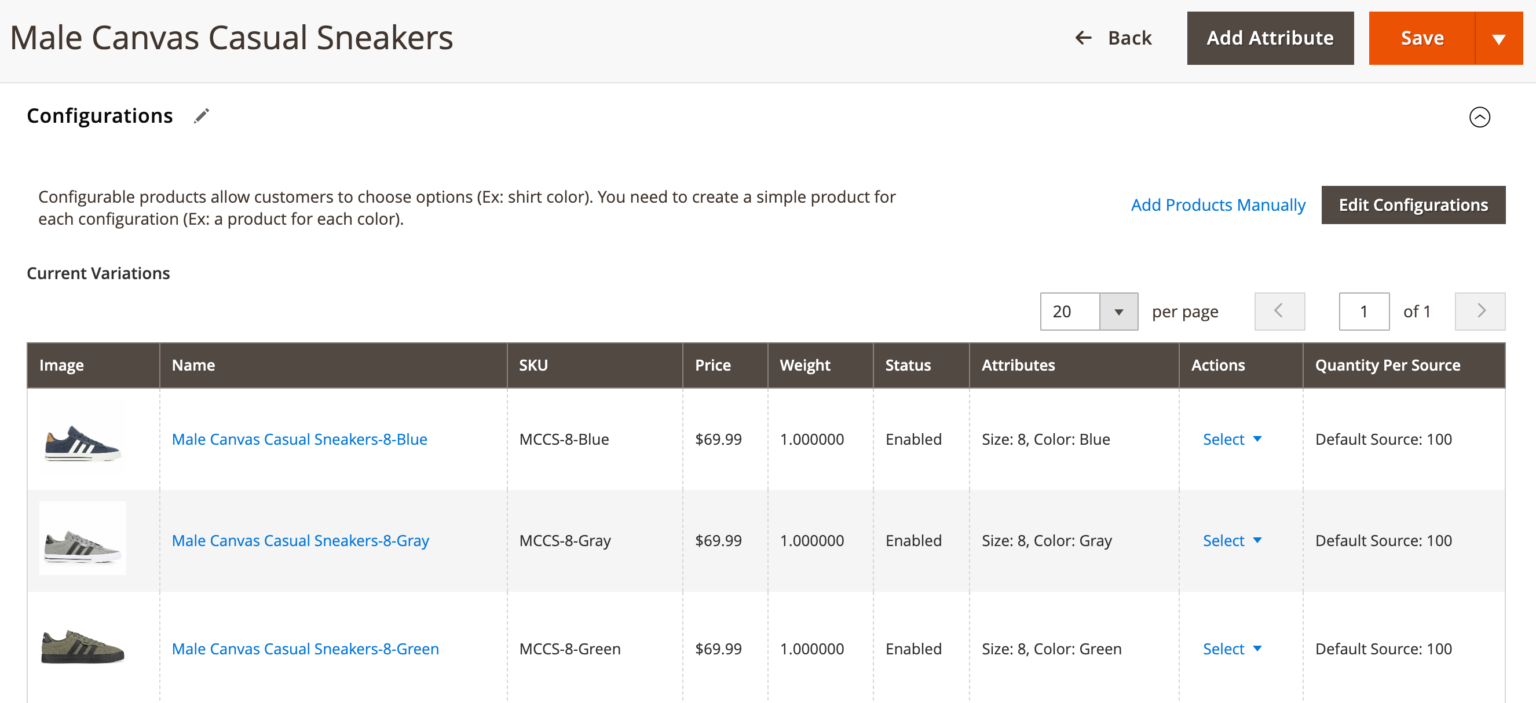The image size is (1536, 703).
Task: Click the page number input field
Action: point(1364,311)
